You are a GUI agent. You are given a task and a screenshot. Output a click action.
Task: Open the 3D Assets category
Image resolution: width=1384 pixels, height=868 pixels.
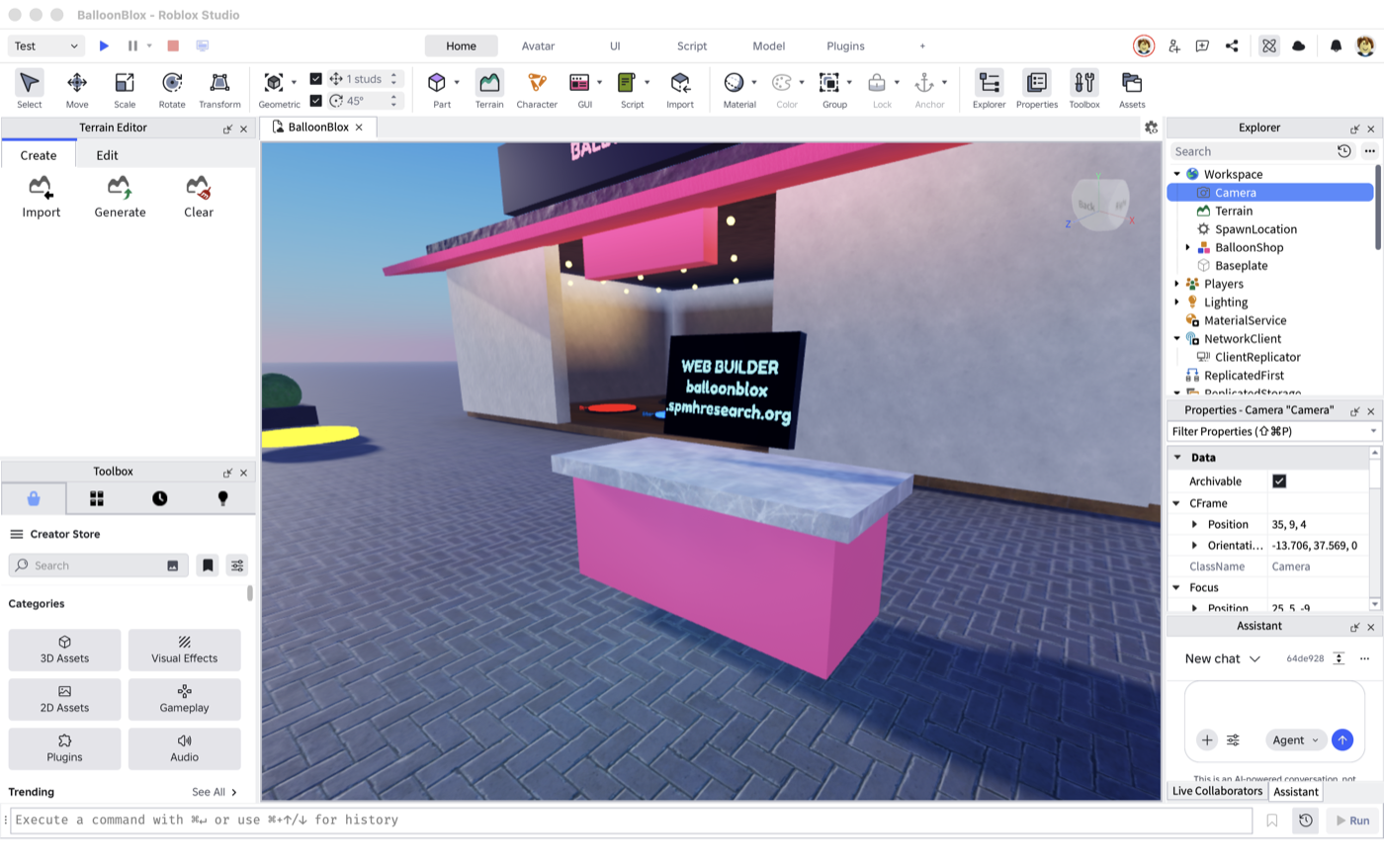[64, 650]
